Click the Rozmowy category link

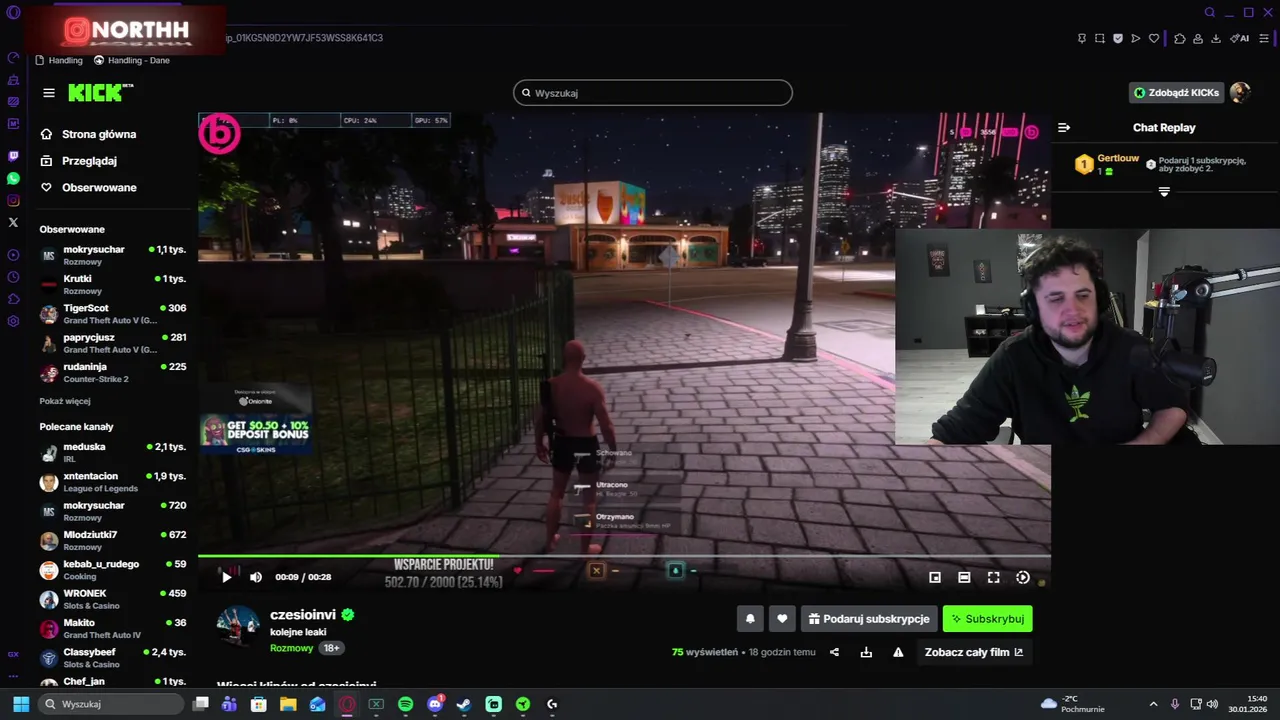(291, 648)
